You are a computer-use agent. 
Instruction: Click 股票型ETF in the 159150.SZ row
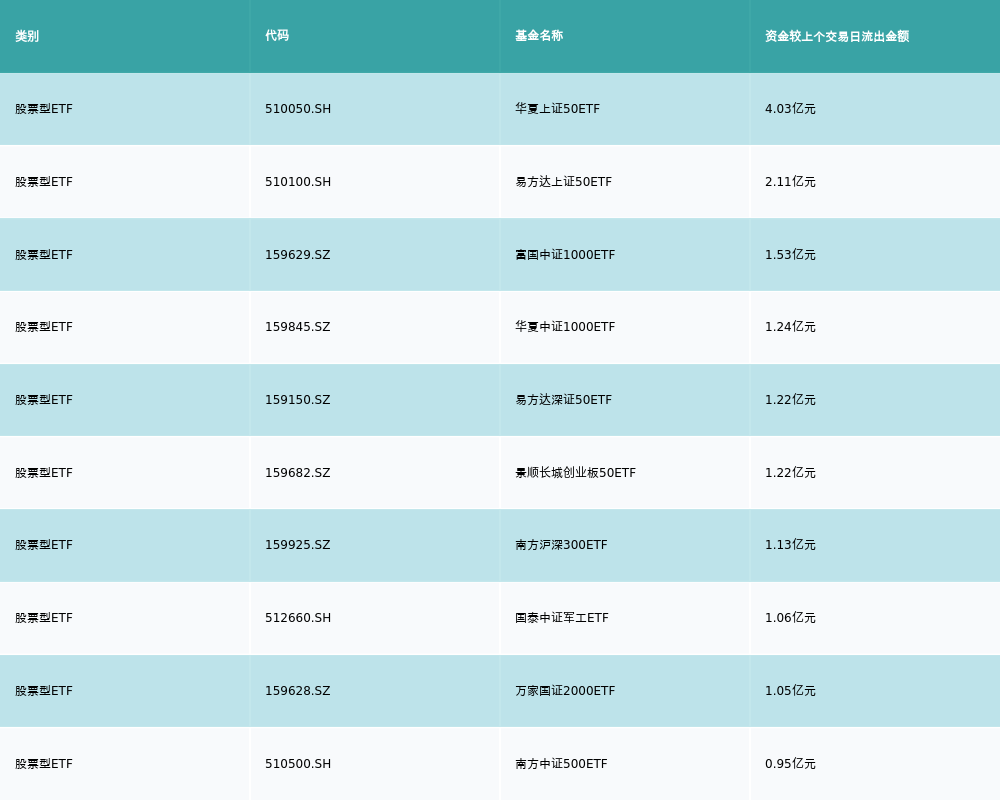click(44, 400)
